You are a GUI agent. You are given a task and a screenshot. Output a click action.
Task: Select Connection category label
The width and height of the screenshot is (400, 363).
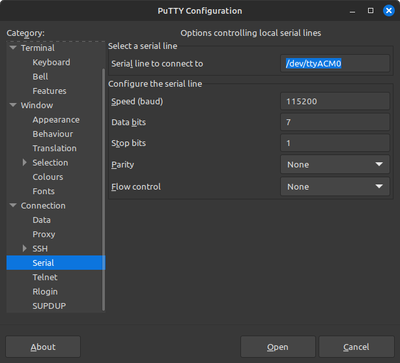pos(43,206)
